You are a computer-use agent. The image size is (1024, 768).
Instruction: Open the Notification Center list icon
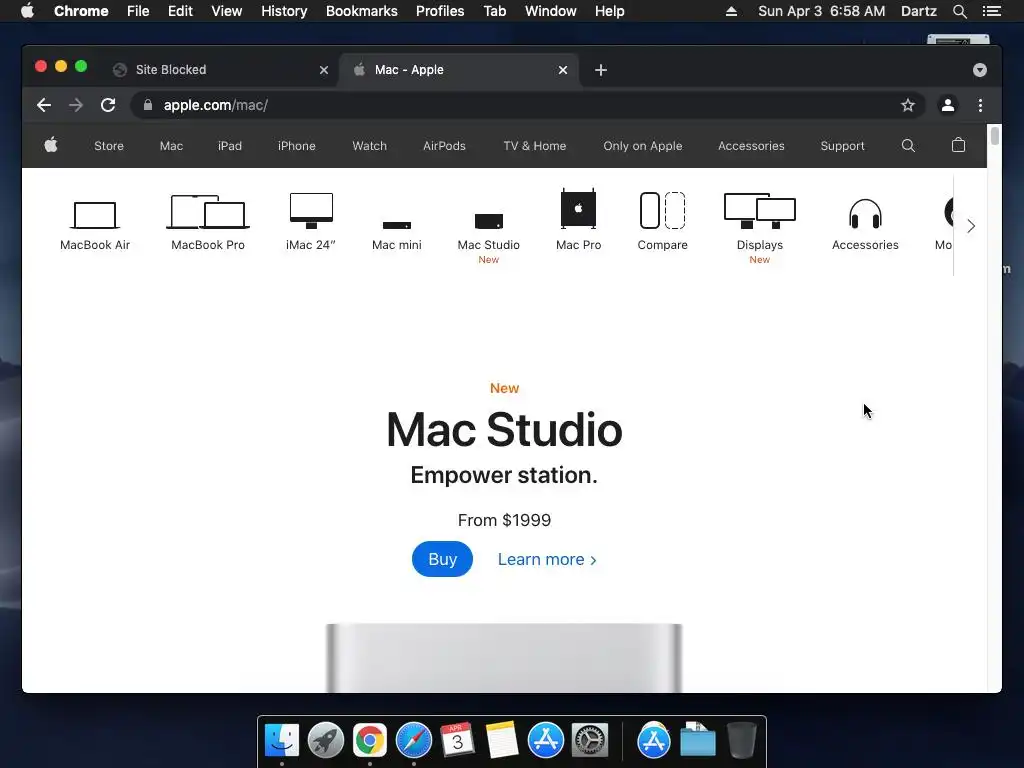point(992,11)
